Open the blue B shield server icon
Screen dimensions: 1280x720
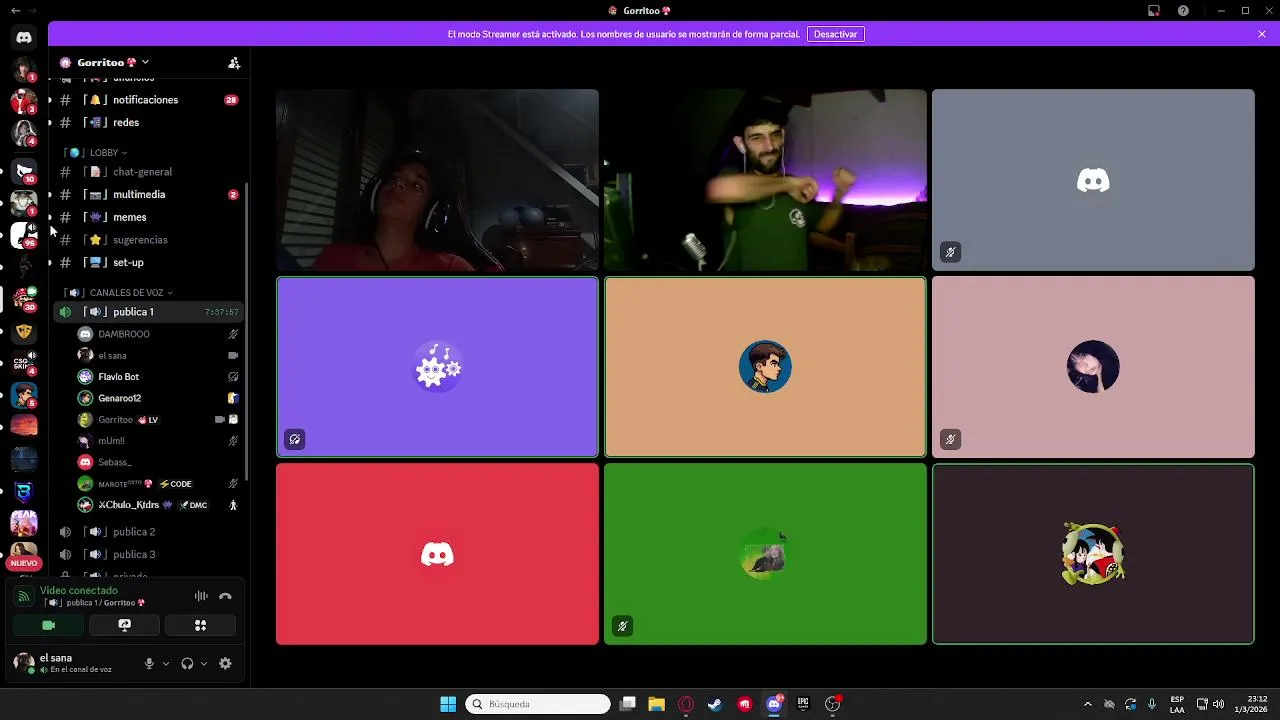pyautogui.click(x=24, y=491)
